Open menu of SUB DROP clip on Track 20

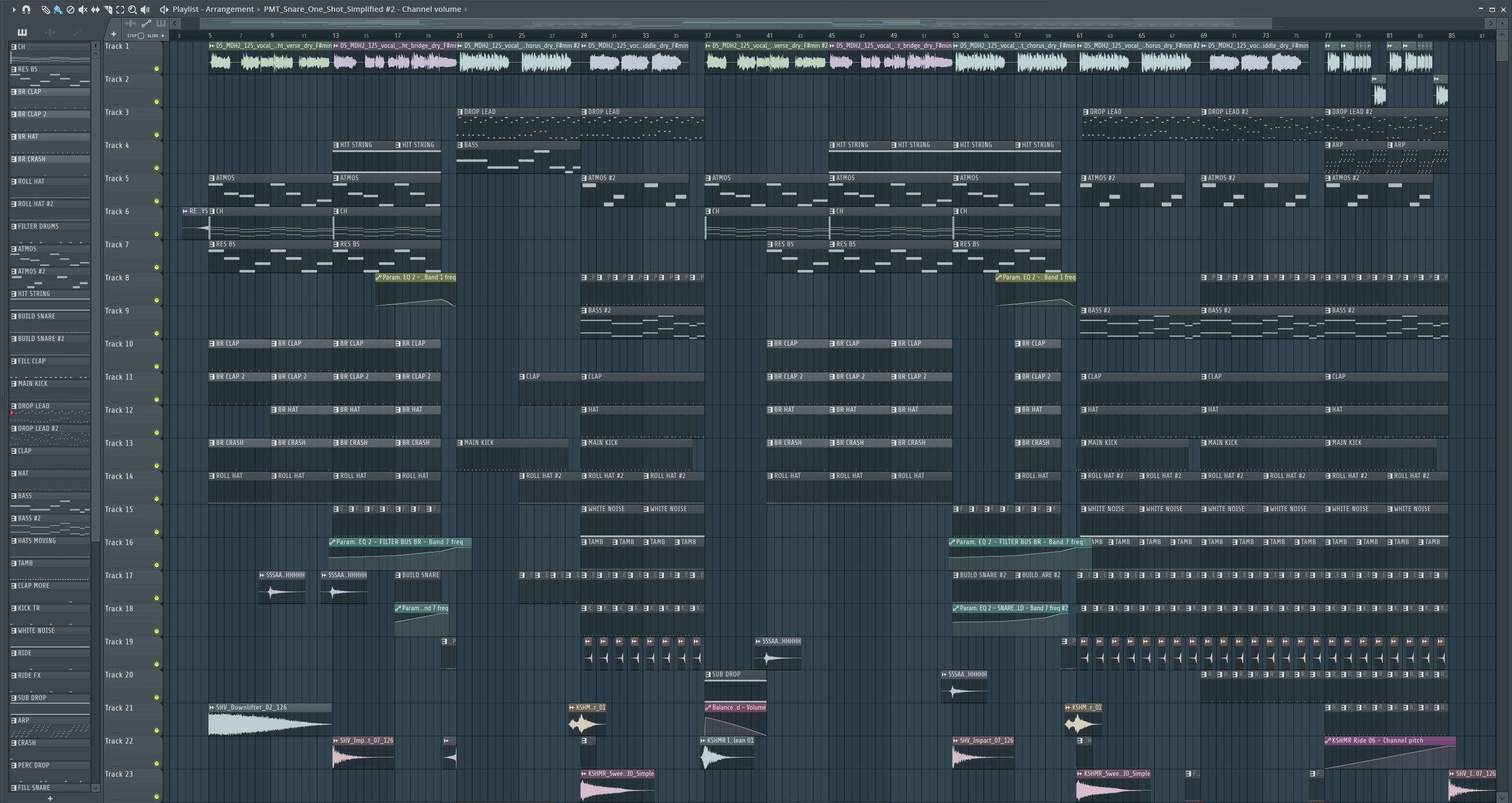[708, 674]
